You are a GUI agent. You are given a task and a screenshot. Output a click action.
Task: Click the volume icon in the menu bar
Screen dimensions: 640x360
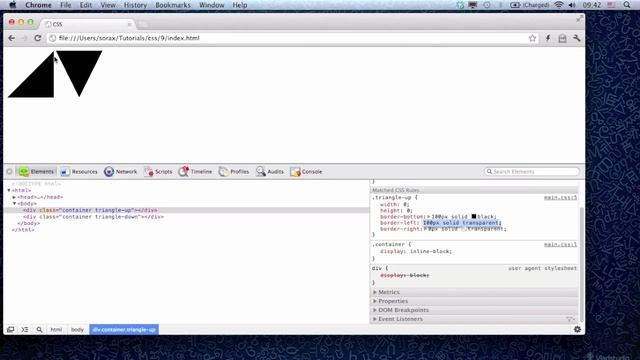point(572,5)
